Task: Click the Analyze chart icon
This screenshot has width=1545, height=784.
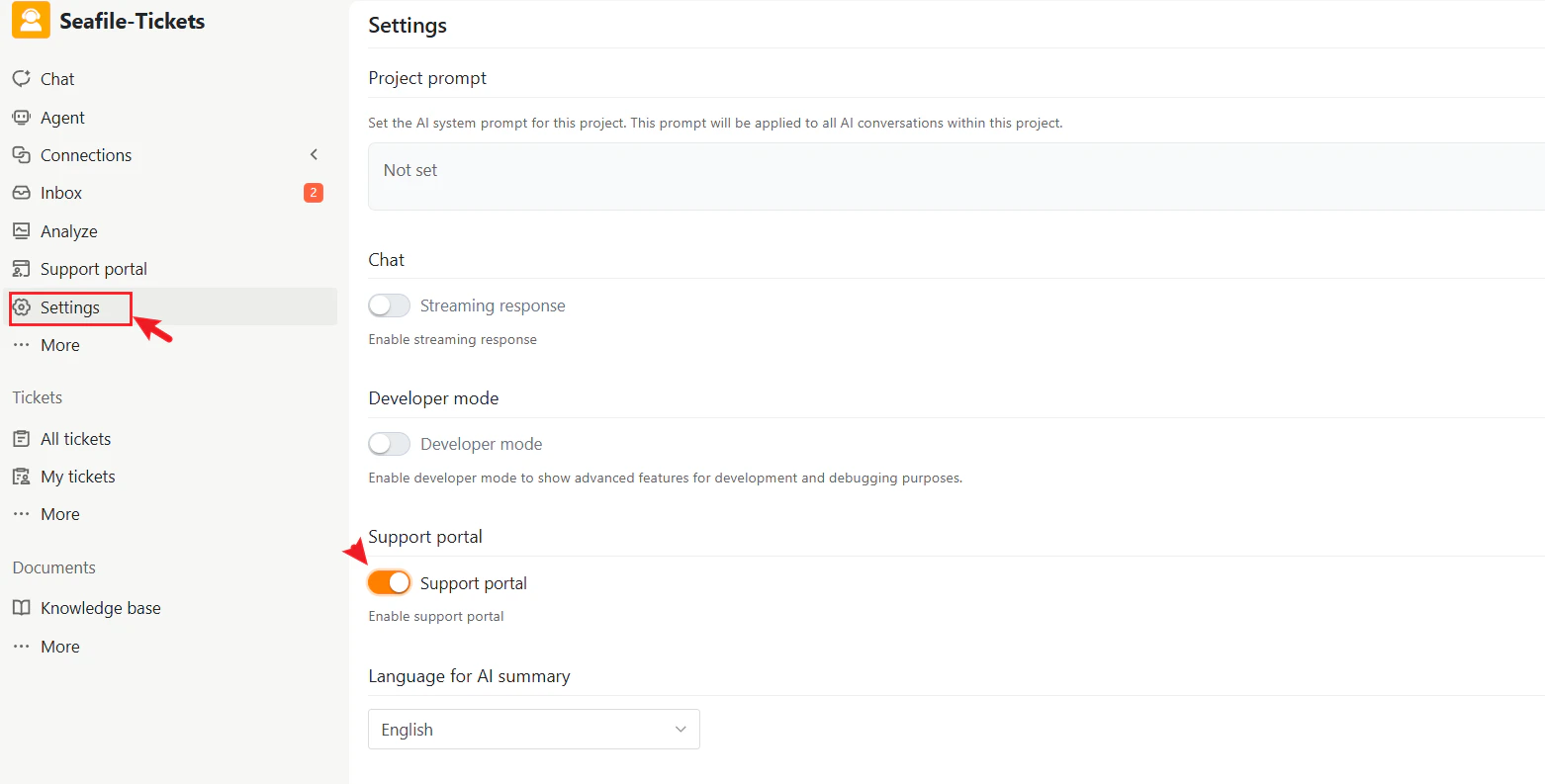Action: pos(21,231)
